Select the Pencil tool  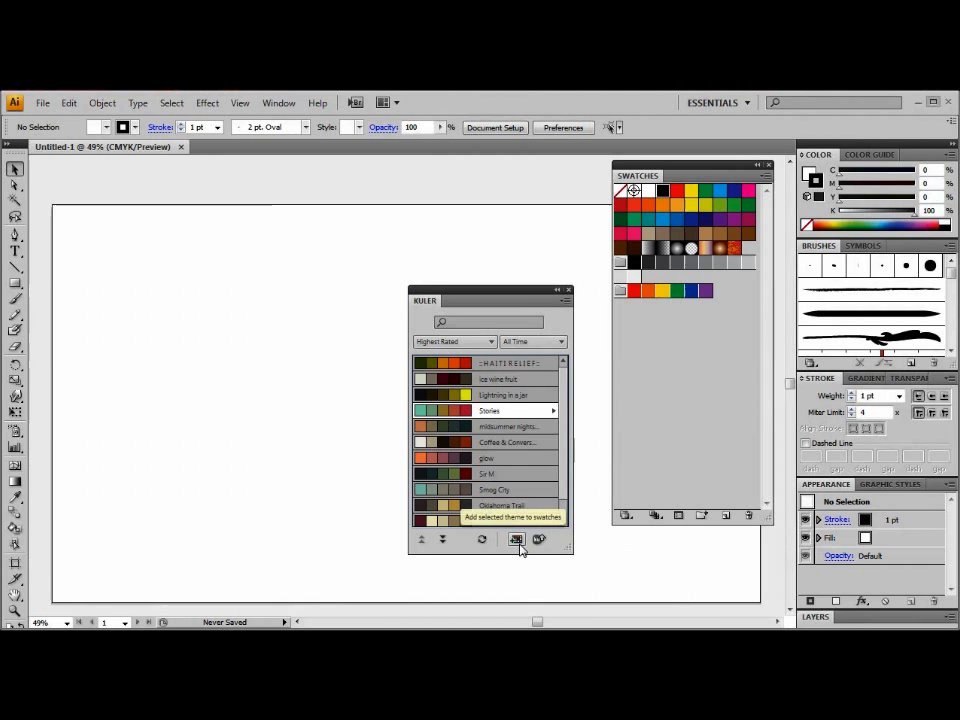pos(15,315)
